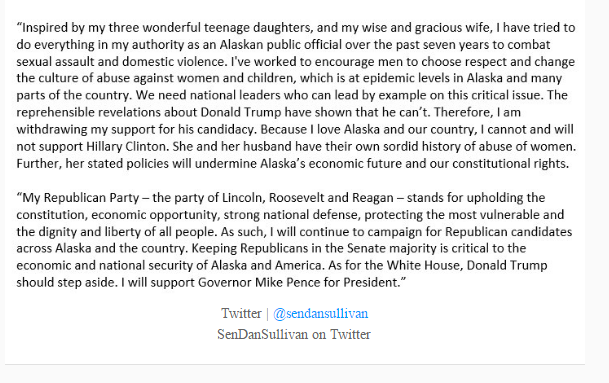Click the phrase 'should step aside'
Viewport: 609px width, 383px height.
66,282
